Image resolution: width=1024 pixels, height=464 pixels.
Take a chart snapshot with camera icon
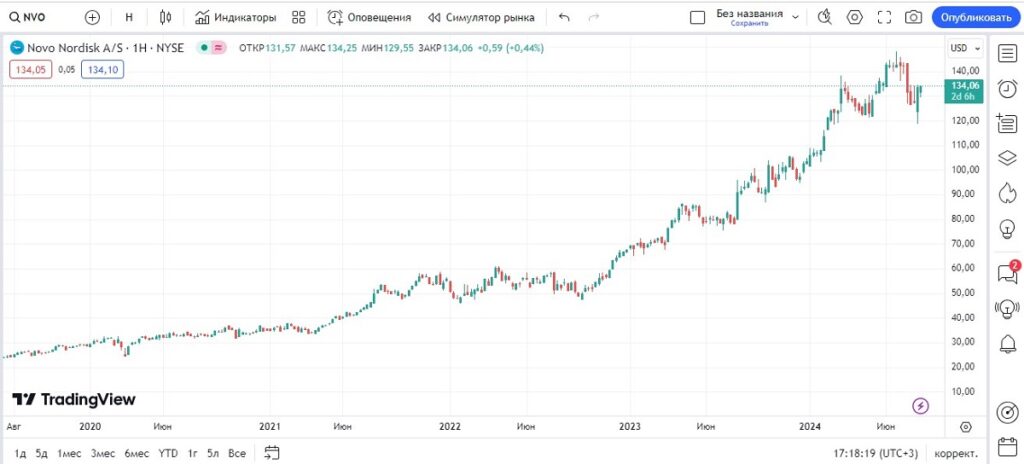click(913, 18)
